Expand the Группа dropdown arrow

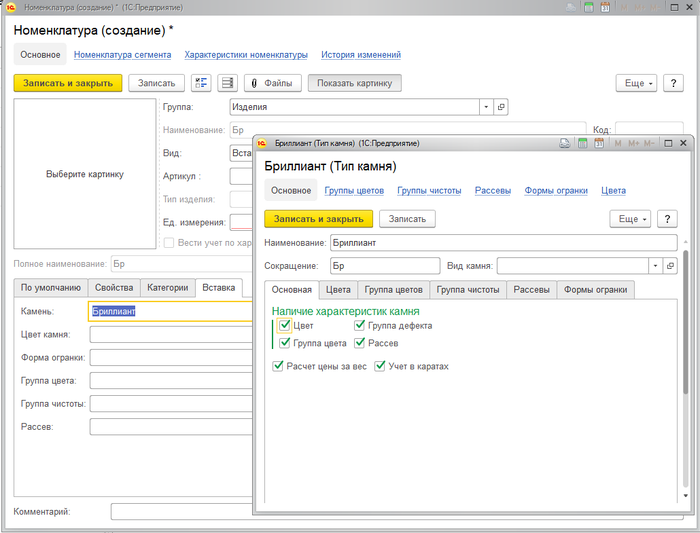point(486,107)
